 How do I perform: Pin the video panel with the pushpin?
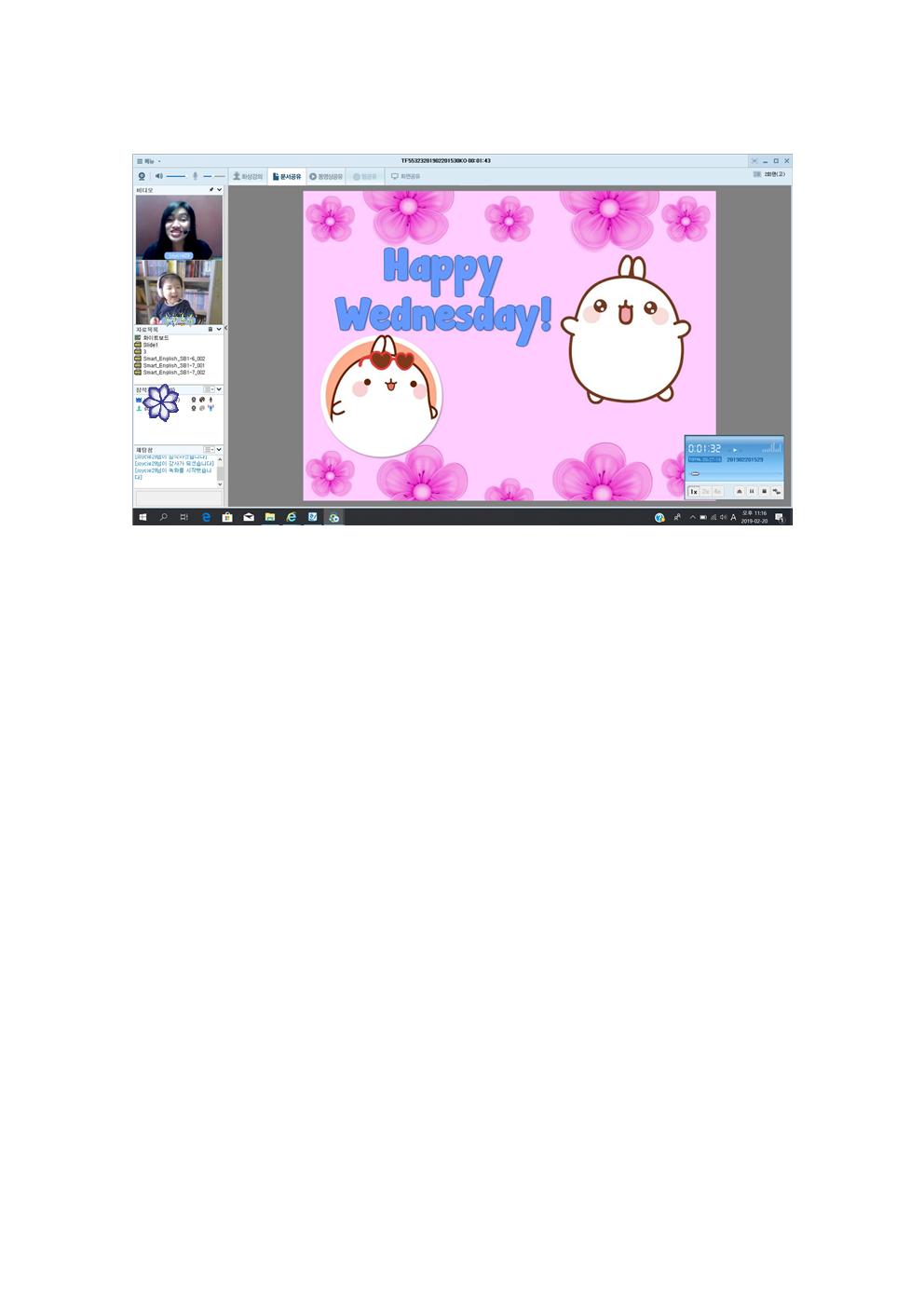tap(211, 190)
